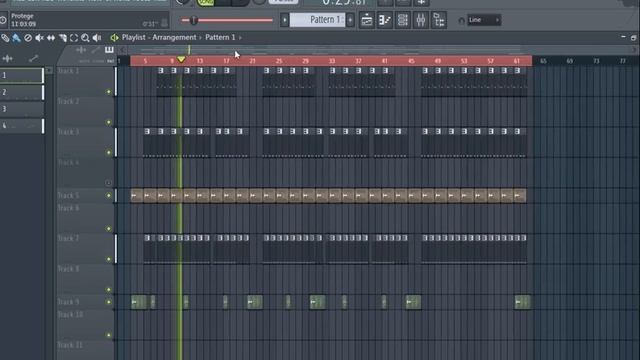
Task: Open the Playlist options menu icon
Action: tap(114, 38)
